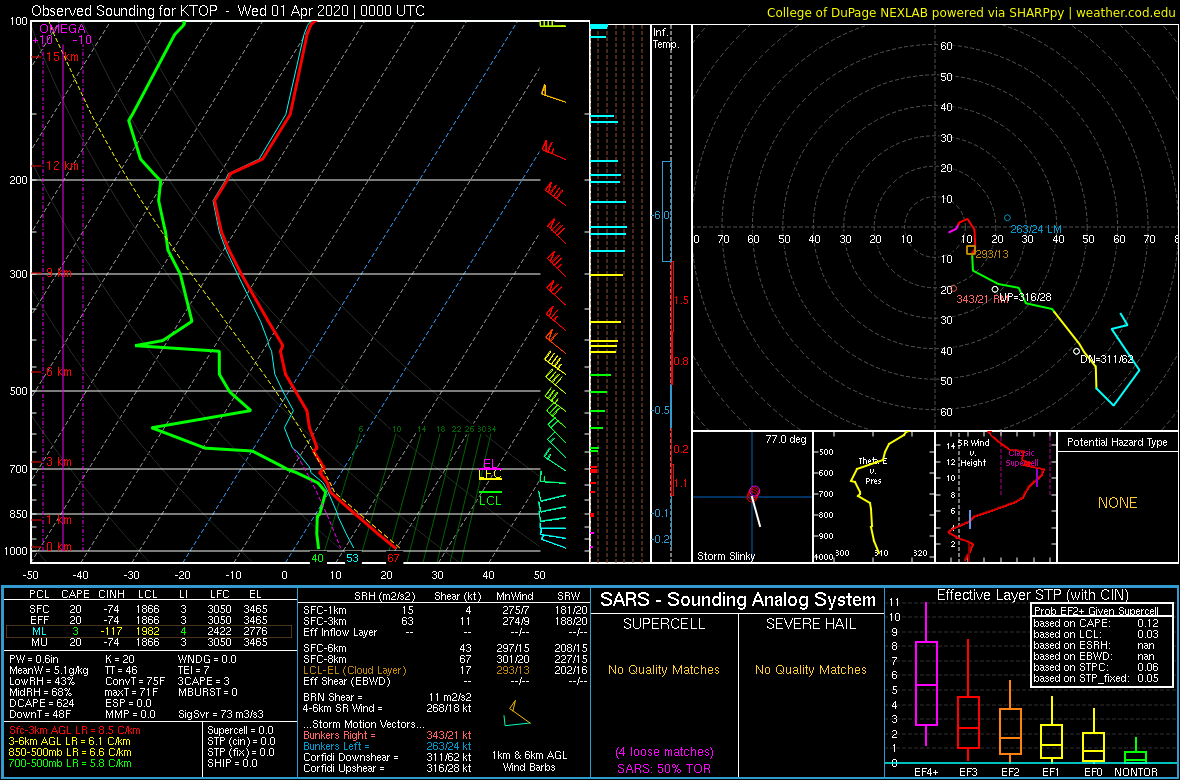Click the 'Corfidi Downshear = 311/62 kt' line

(387, 757)
